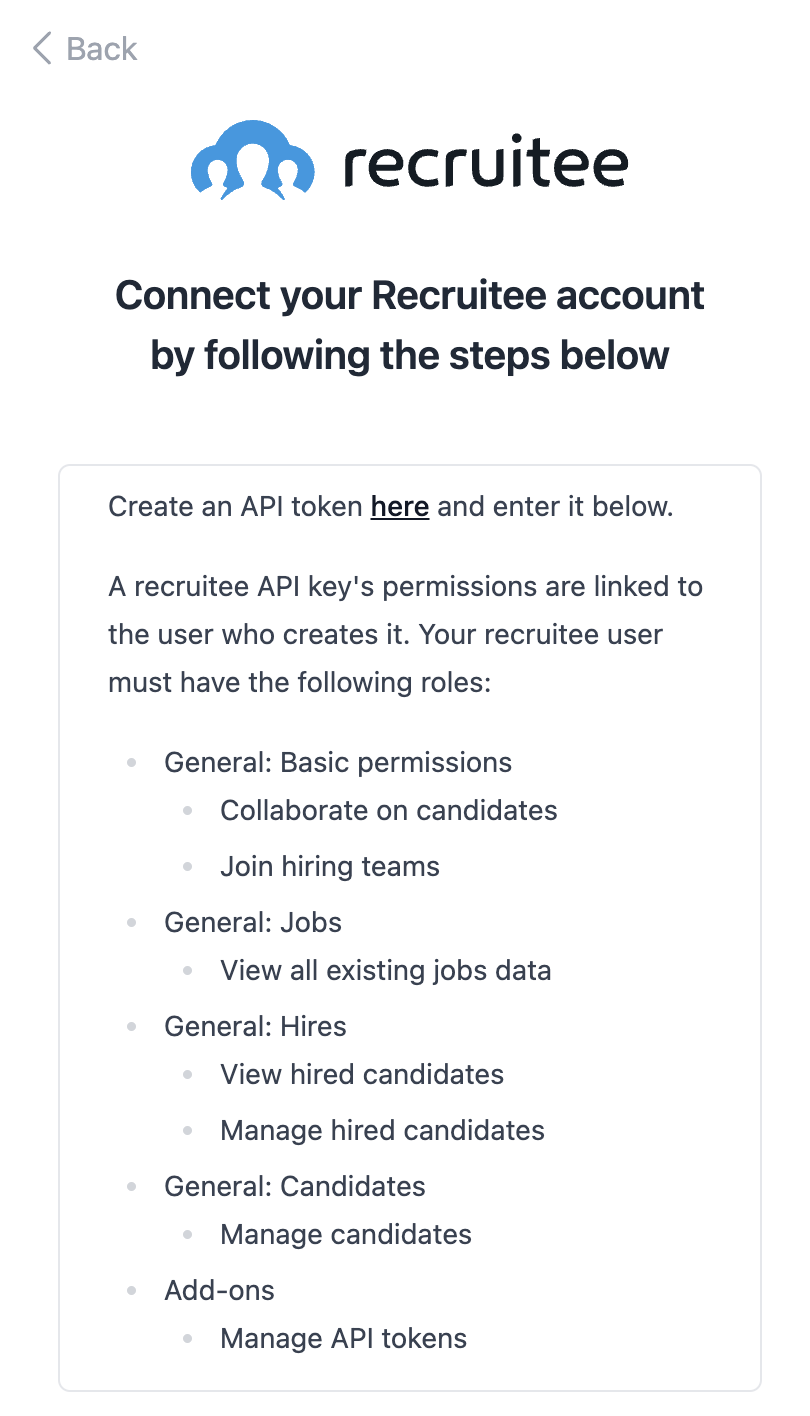Select the "General: Hires" list item
The image size is (810, 1416).
[x=255, y=1027]
